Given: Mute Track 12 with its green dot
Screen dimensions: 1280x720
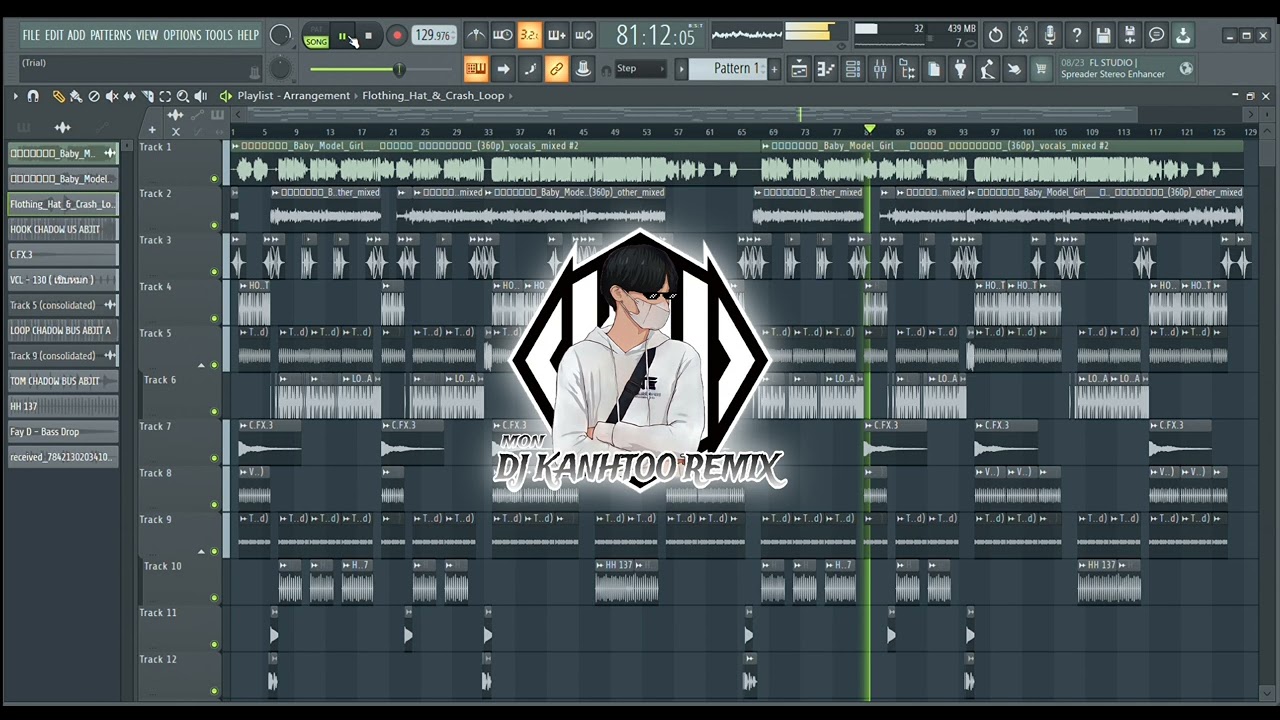Looking at the screenshot, I should pyautogui.click(x=214, y=691).
